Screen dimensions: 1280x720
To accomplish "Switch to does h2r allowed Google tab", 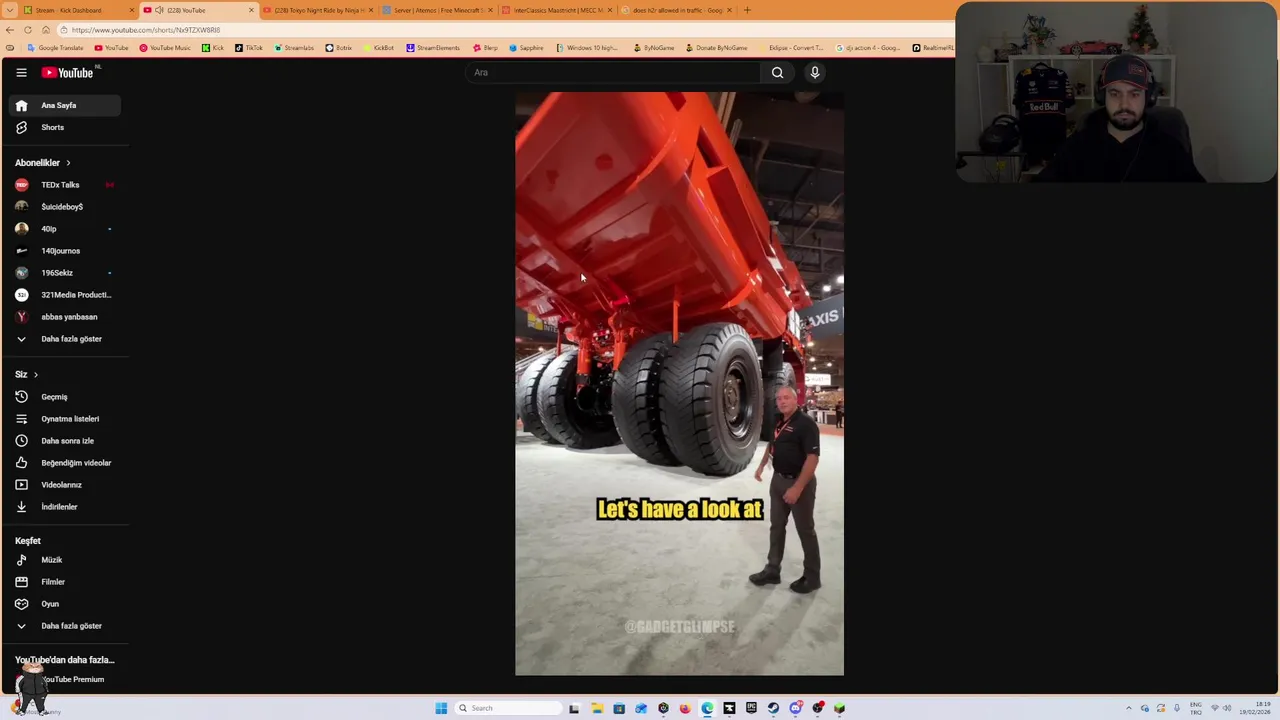I will point(676,10).
